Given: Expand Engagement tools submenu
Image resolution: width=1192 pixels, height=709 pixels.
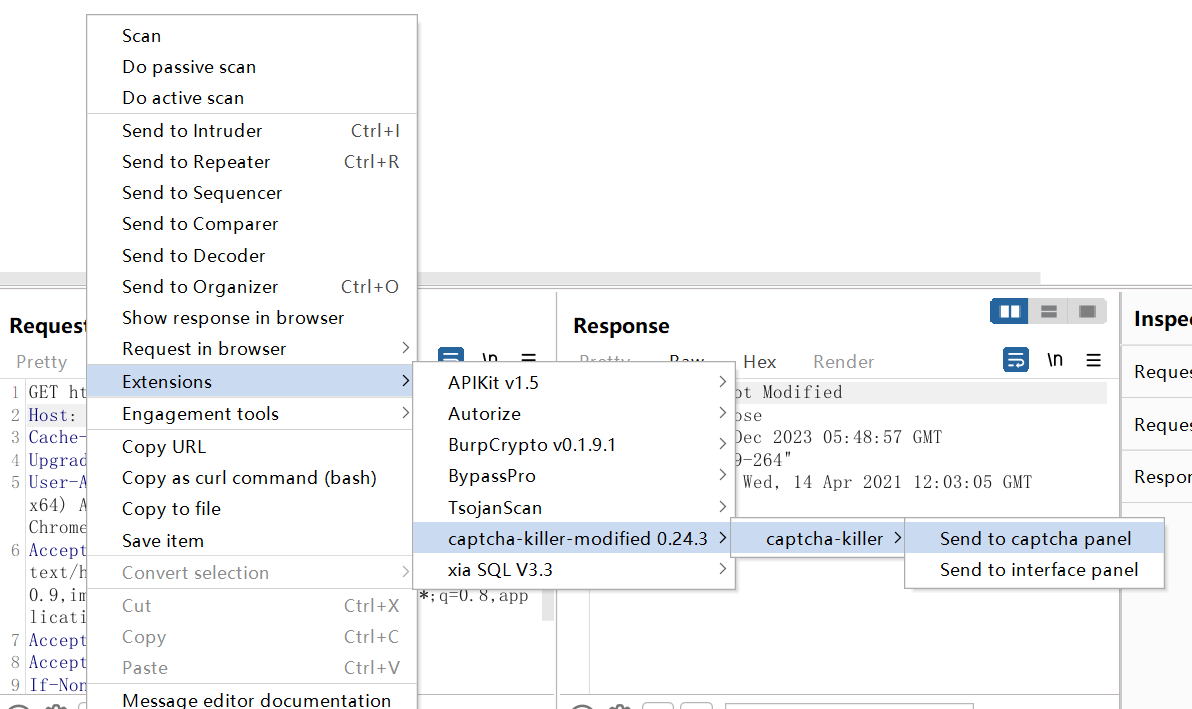Looking at the screenshot, I should [x=252, y=413].
